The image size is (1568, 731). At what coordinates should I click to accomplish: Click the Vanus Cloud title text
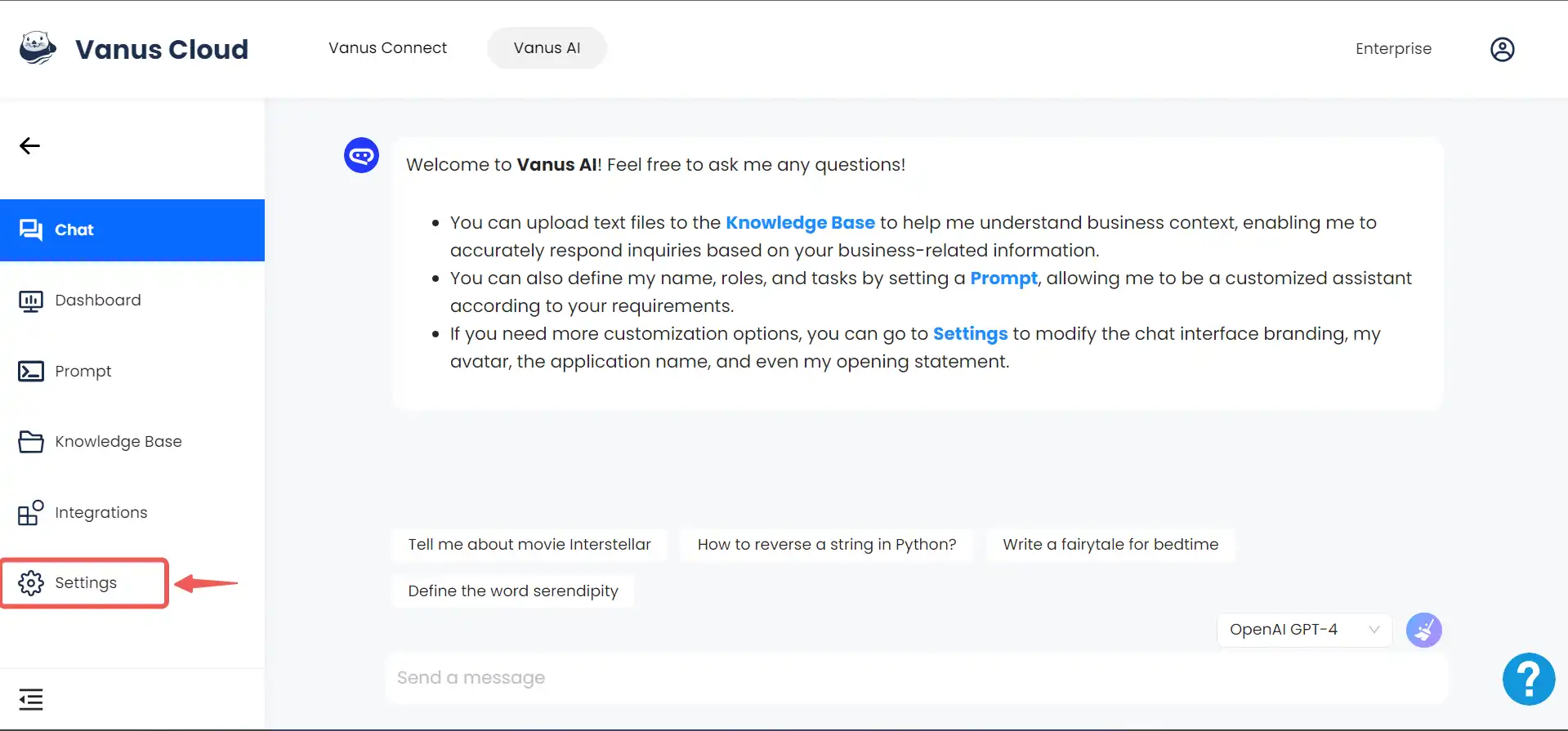coord(162,50)
